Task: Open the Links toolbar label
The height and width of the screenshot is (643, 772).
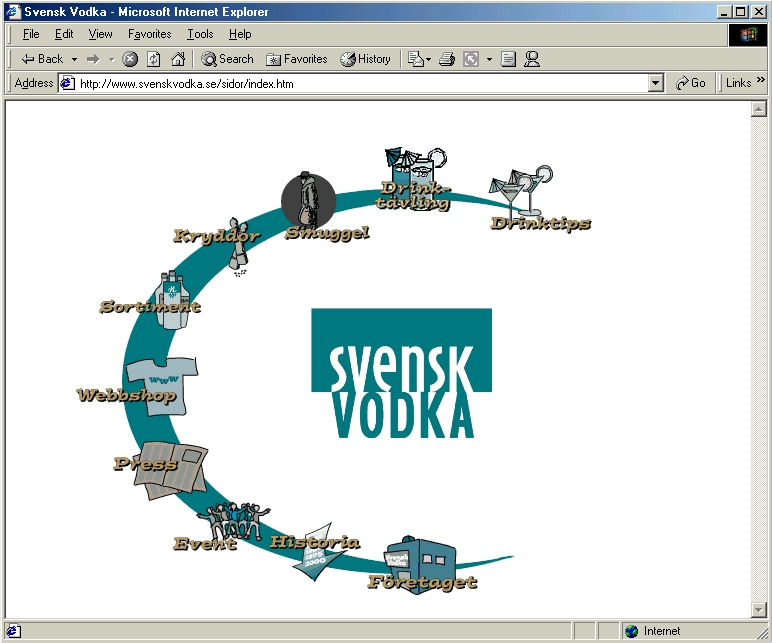Action: [x=738, y=83]
